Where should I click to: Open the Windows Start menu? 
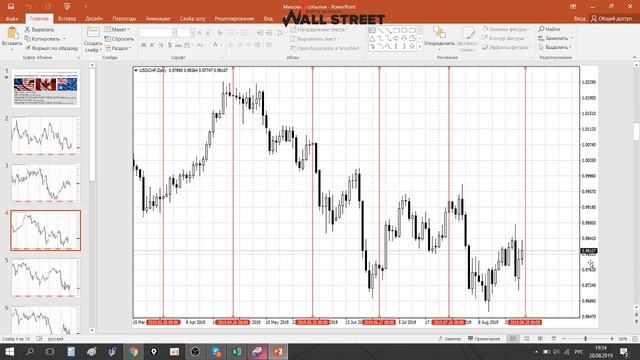tap(9, 351)
